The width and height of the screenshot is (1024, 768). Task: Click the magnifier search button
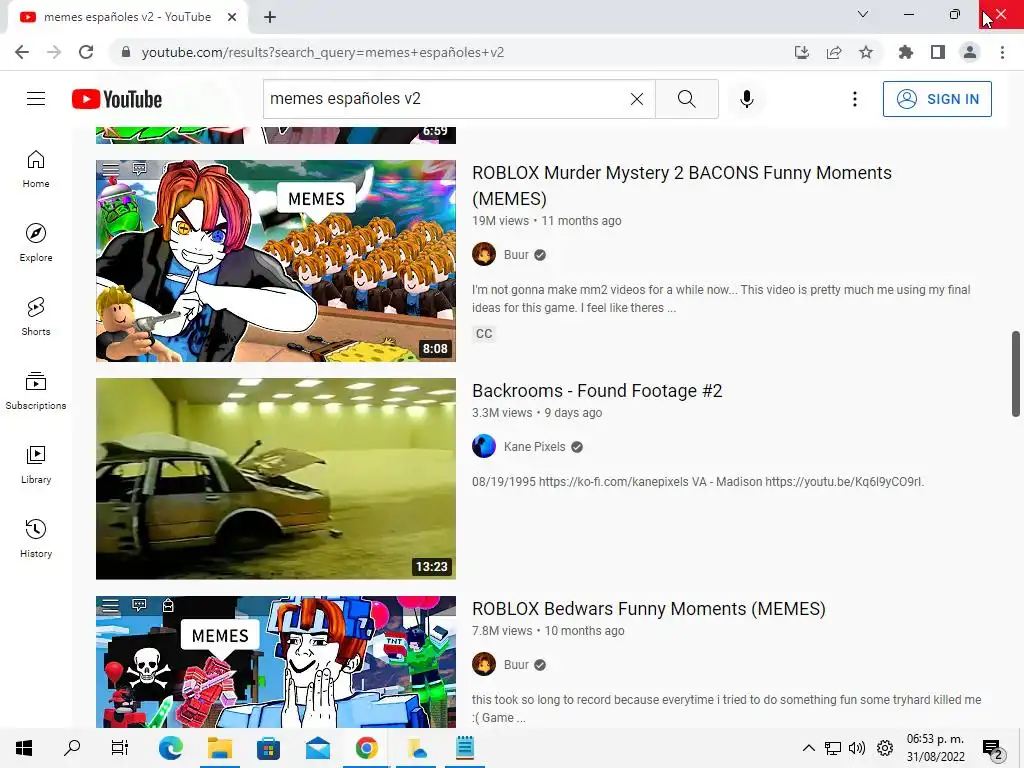pos(686,99)
